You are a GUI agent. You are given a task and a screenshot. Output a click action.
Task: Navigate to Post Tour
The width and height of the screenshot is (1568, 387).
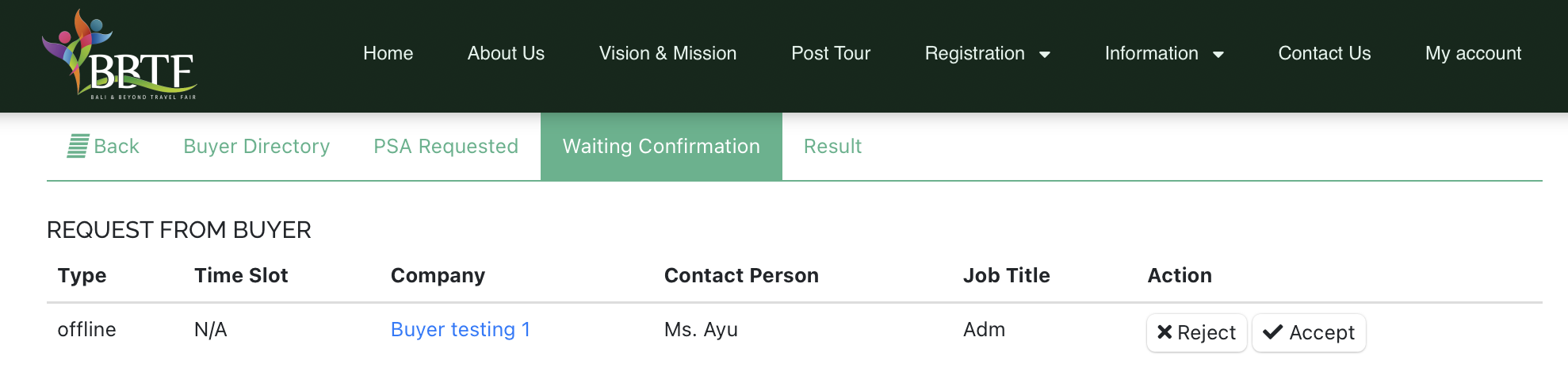[x=831, y=53]
